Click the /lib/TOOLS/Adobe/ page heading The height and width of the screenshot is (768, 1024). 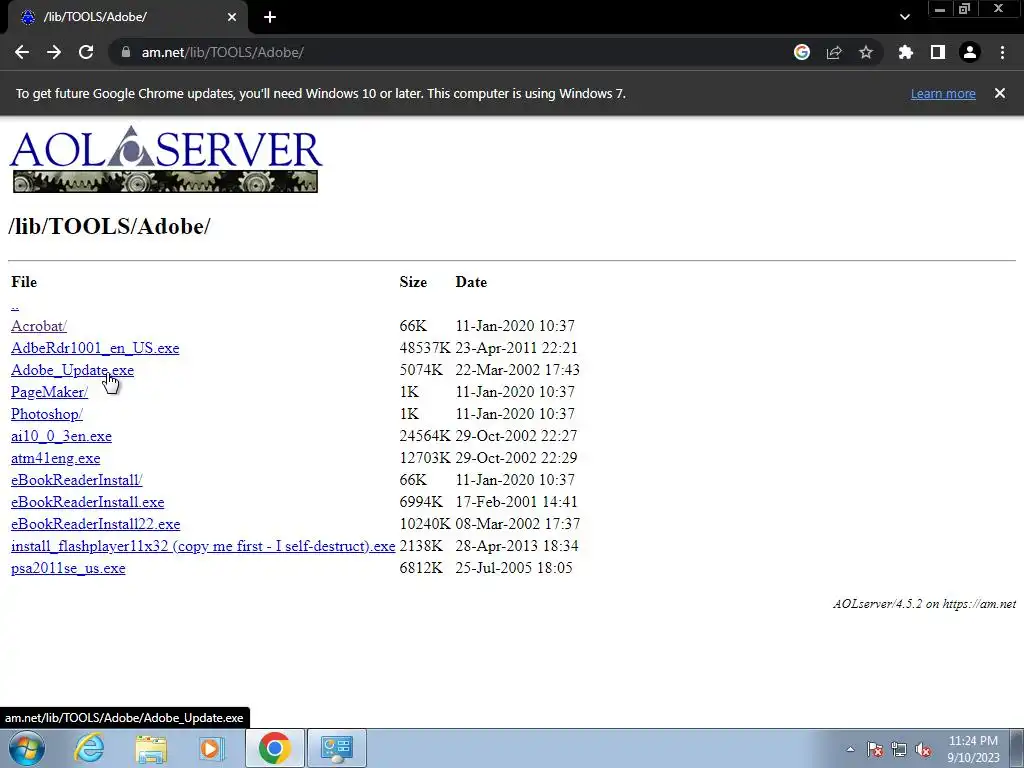tap(109, 227)
